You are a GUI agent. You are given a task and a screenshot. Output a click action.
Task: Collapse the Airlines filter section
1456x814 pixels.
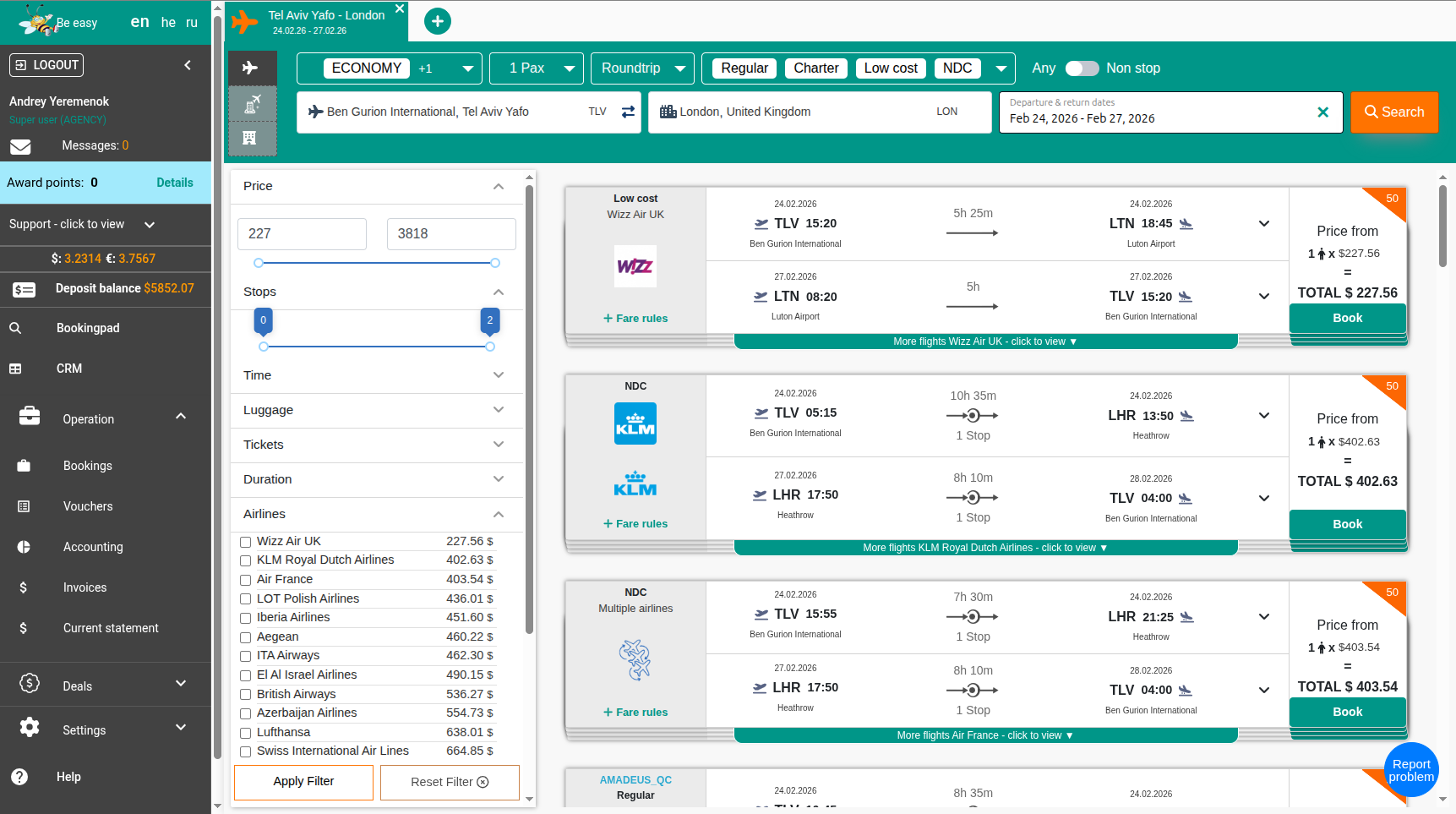(498, 515)
